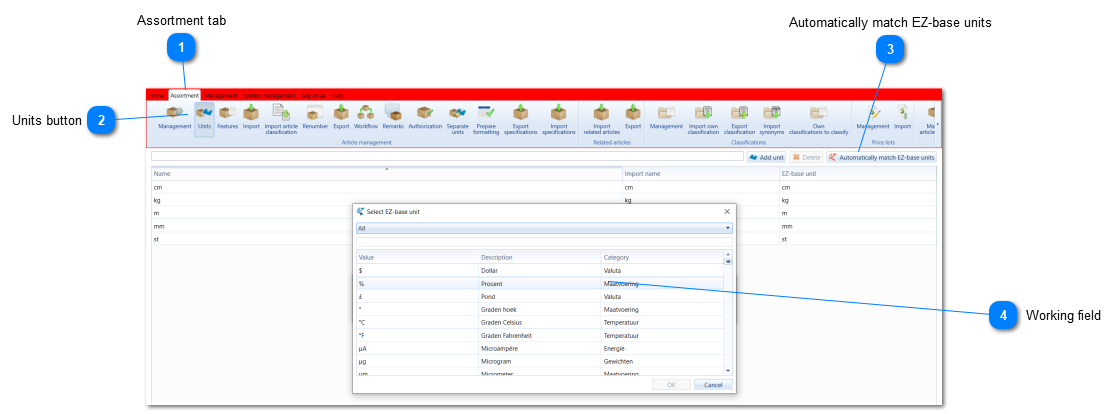Sort by the Import name column header
Viewport: 1117px width, 414px height.
point(701,174)
